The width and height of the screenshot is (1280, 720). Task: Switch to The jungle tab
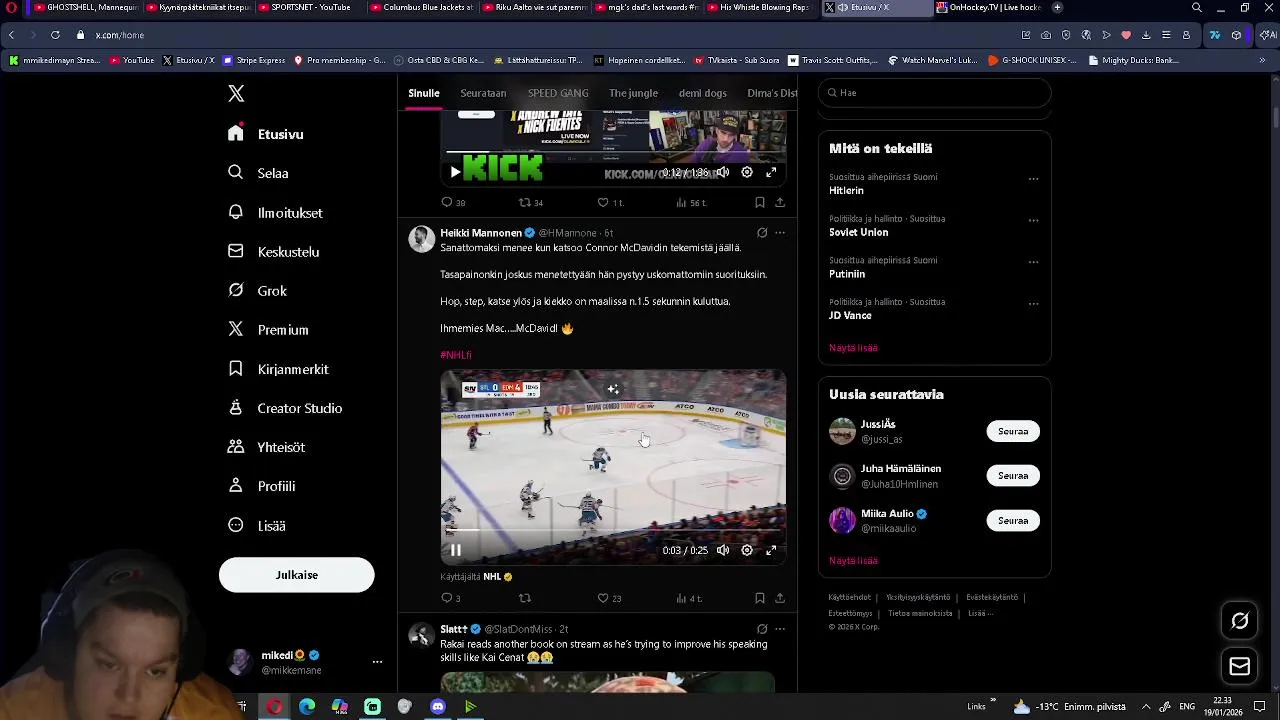pyautogui.click(x=633, y=93)
